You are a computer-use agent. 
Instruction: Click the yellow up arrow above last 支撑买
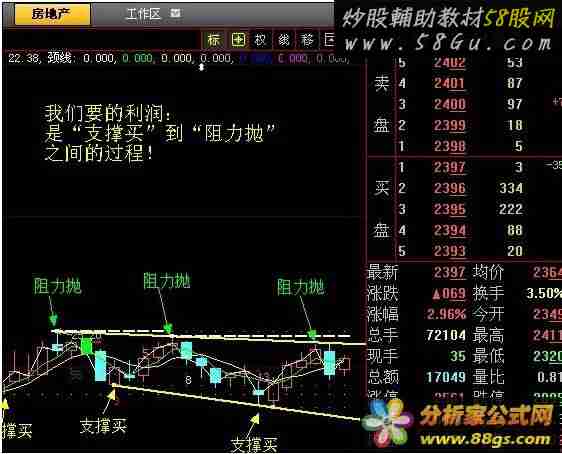(255, 419)
